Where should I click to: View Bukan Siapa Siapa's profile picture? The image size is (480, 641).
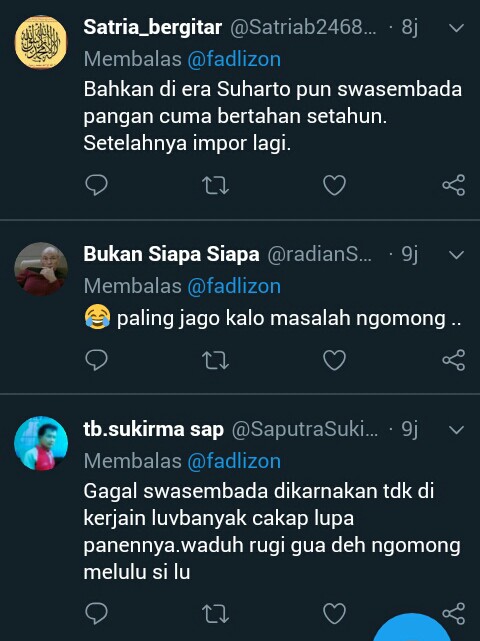coord(40,269)
